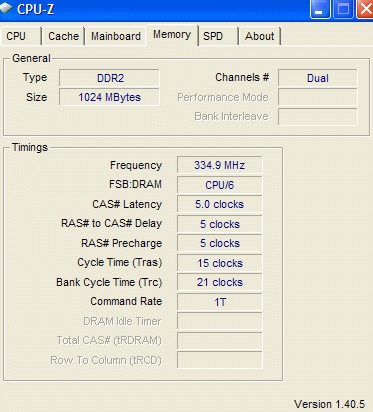The image size is (373, 412).
Task: Click the RAS# to CAS# Delay label
Action: click(x=111, y=223)
